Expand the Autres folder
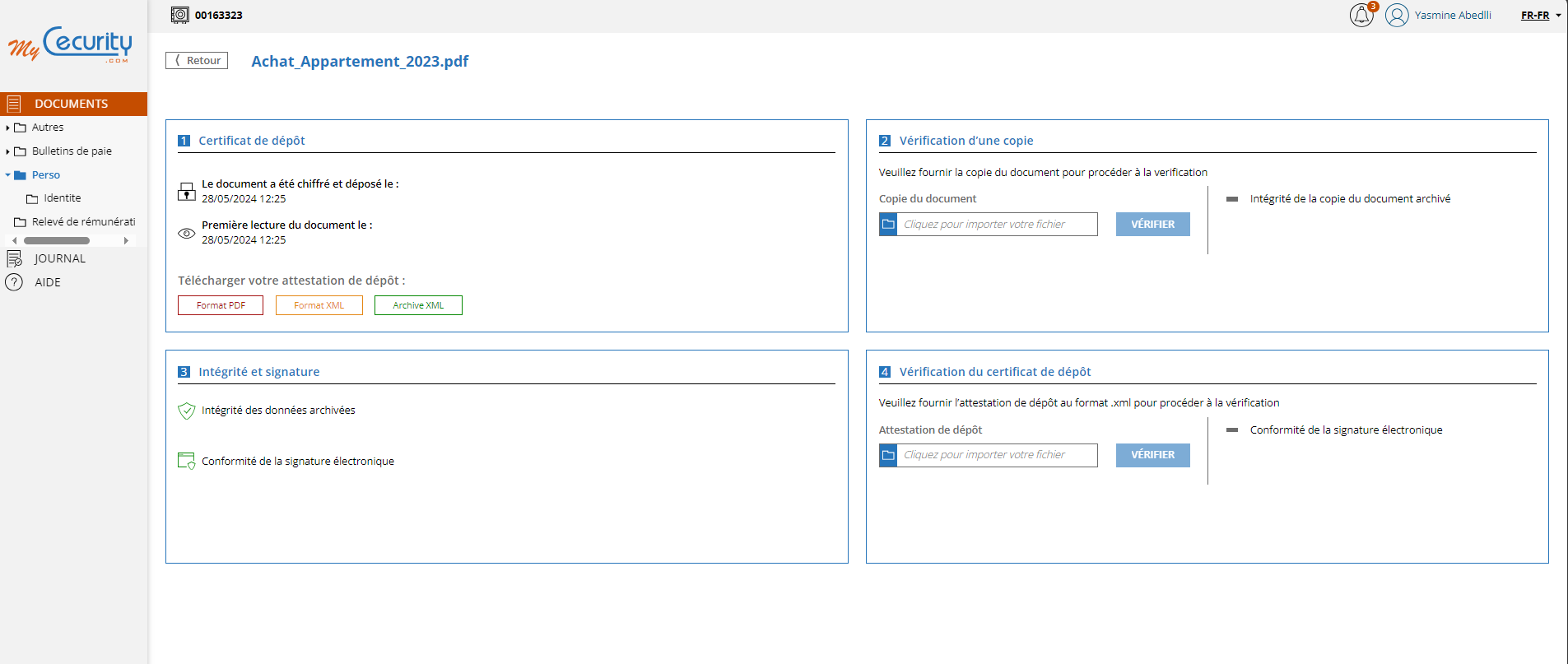The image size is (1568, 664). [x=7, y=128]
